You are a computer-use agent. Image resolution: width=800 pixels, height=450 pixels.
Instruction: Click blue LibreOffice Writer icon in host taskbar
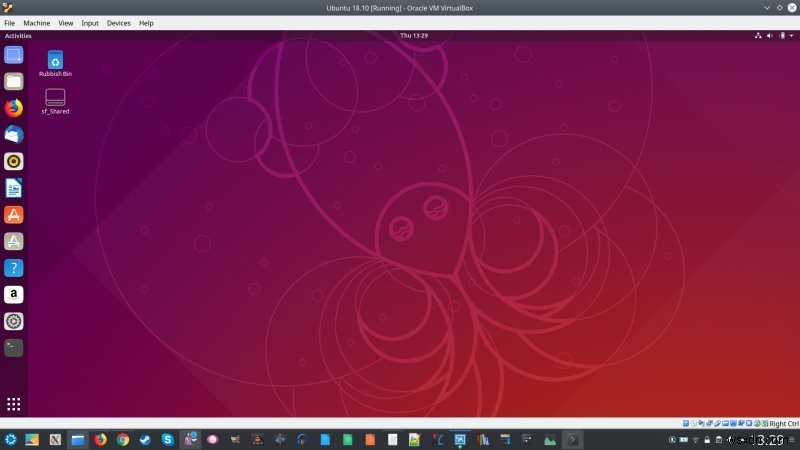point(325,439)
